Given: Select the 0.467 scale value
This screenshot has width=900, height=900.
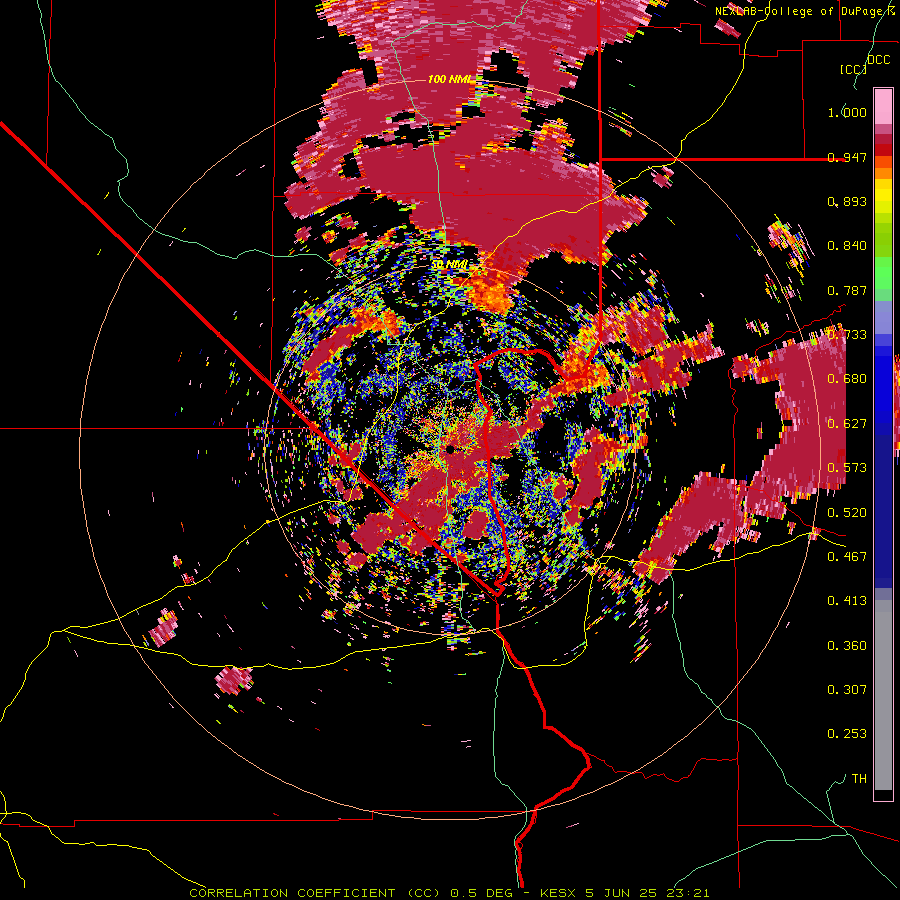Looking at the screenshot, I should (847, 556).
